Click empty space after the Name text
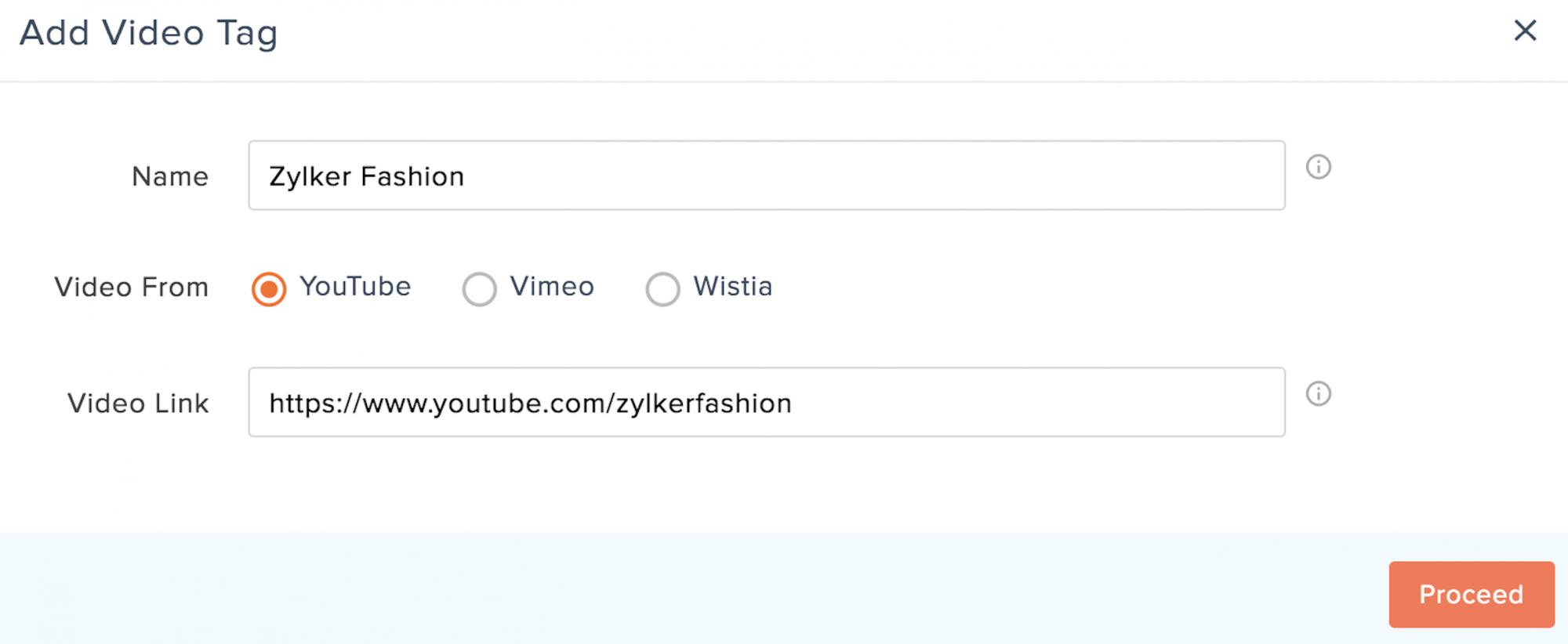Viewport: 1568px width, 644px height. tap(862, 175)
